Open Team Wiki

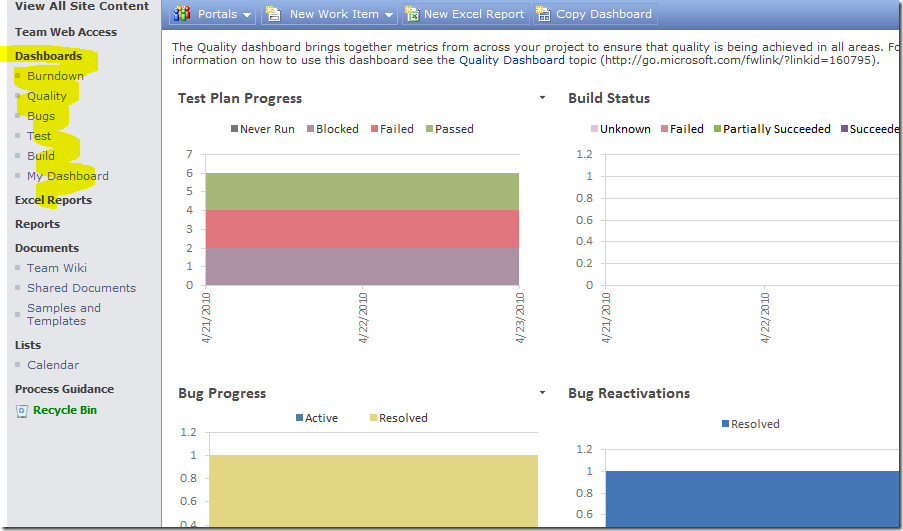(56, 268)
